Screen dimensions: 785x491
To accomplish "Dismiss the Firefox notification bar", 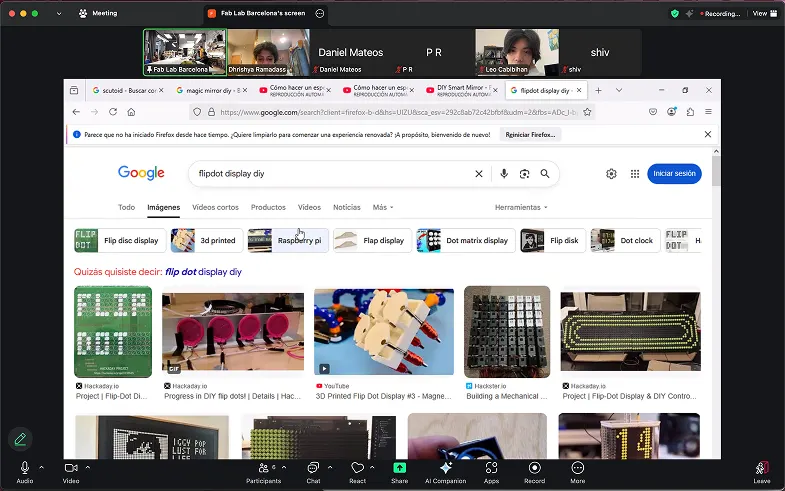I will (x=708, y=134).
